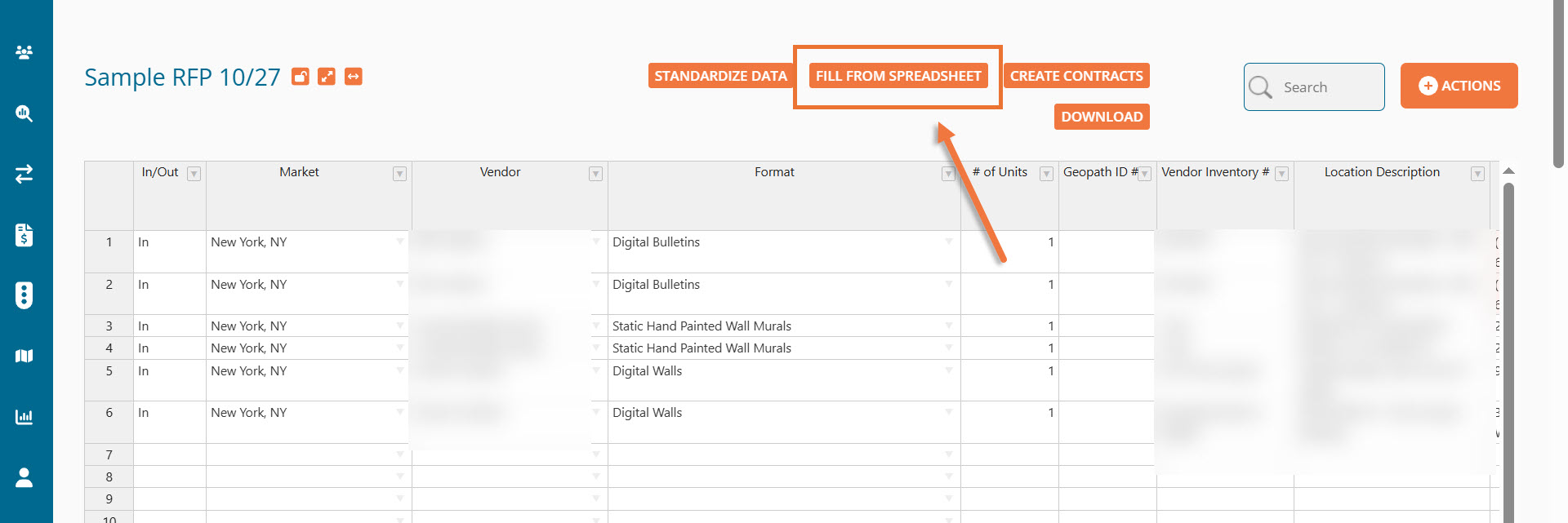
Task: Toggle the horizontal width-fit icon
Action: 353,77
